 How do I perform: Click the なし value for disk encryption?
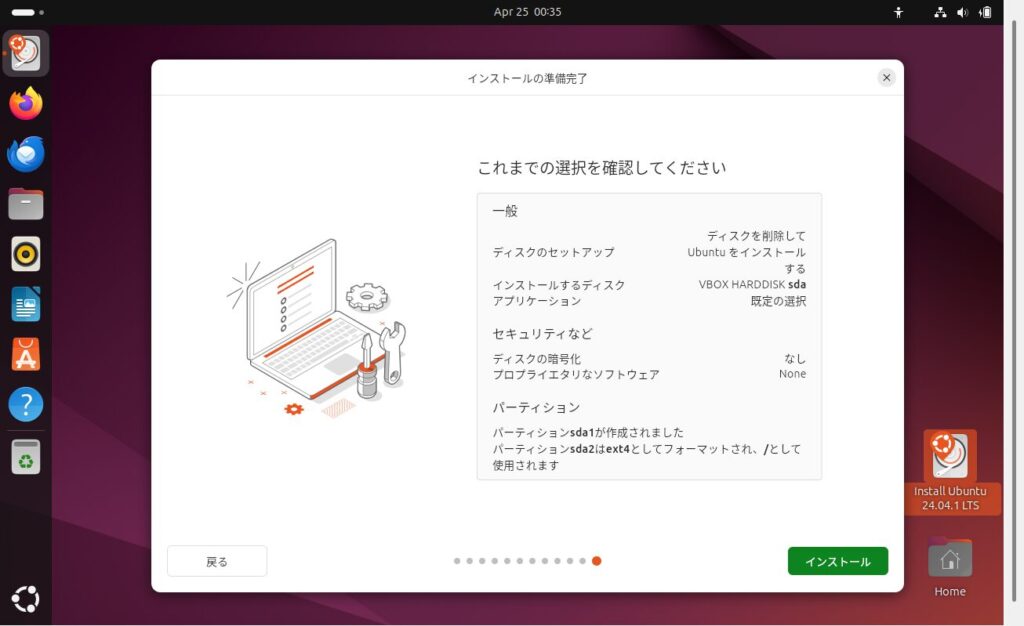795,358
